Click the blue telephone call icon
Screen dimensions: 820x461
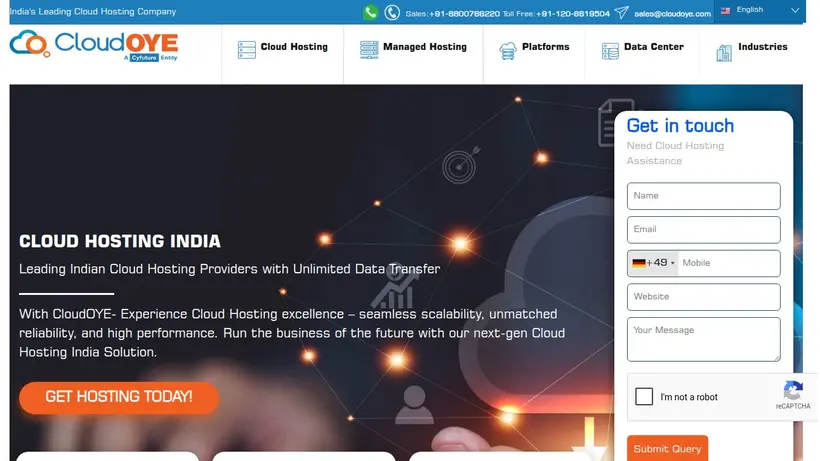click(392, 13)
